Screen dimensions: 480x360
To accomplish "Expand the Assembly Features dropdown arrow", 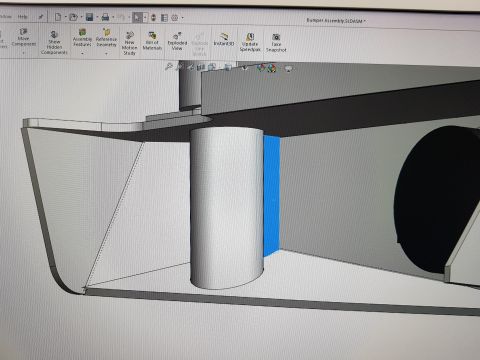I will (x=82, y=53).
